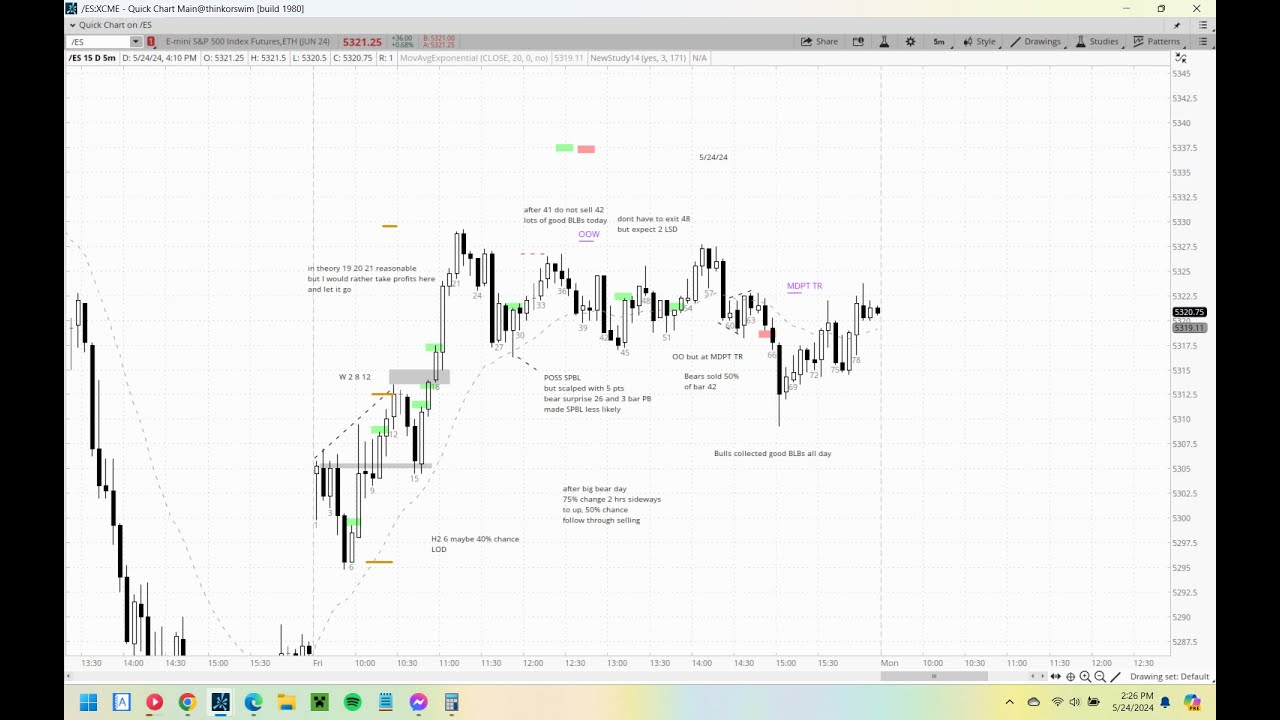Image resolution: width=1280 pixels, height=720 pixels.
Task: Click the /ES symbol input field
Action: coord(99,42)
